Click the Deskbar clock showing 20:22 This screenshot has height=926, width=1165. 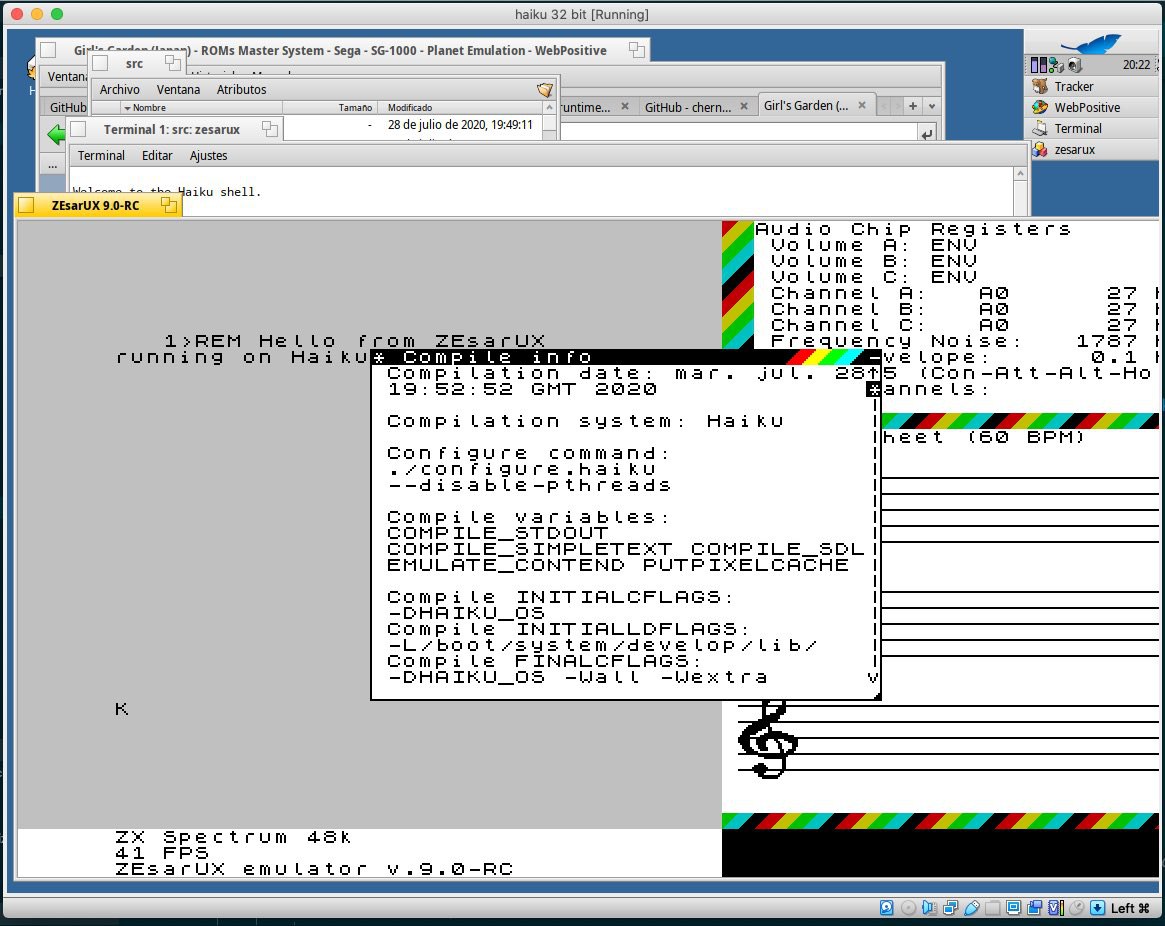1136,65
